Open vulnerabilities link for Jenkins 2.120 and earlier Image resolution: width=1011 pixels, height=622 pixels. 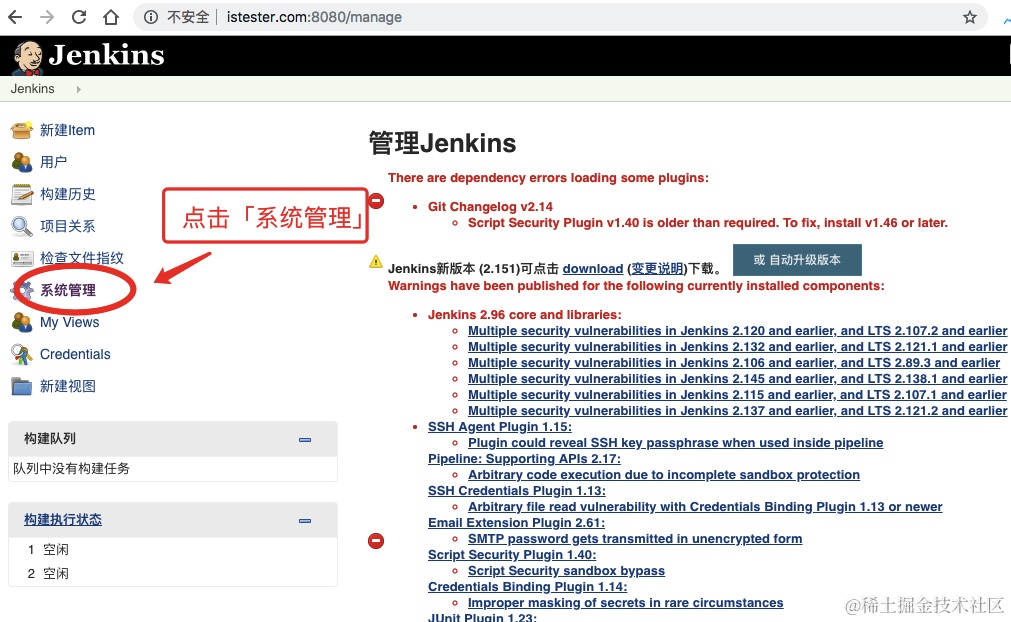(x=737, y=331)
